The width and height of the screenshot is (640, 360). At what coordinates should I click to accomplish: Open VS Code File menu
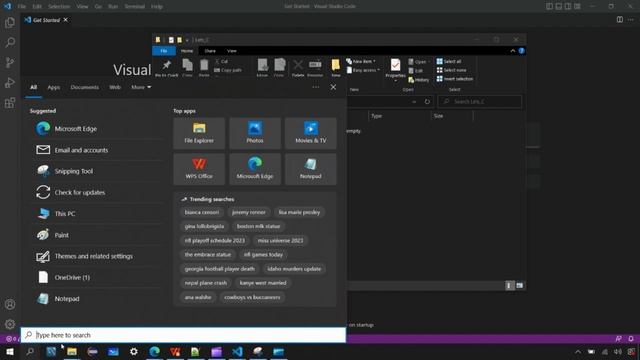click(x=22, y=7)
